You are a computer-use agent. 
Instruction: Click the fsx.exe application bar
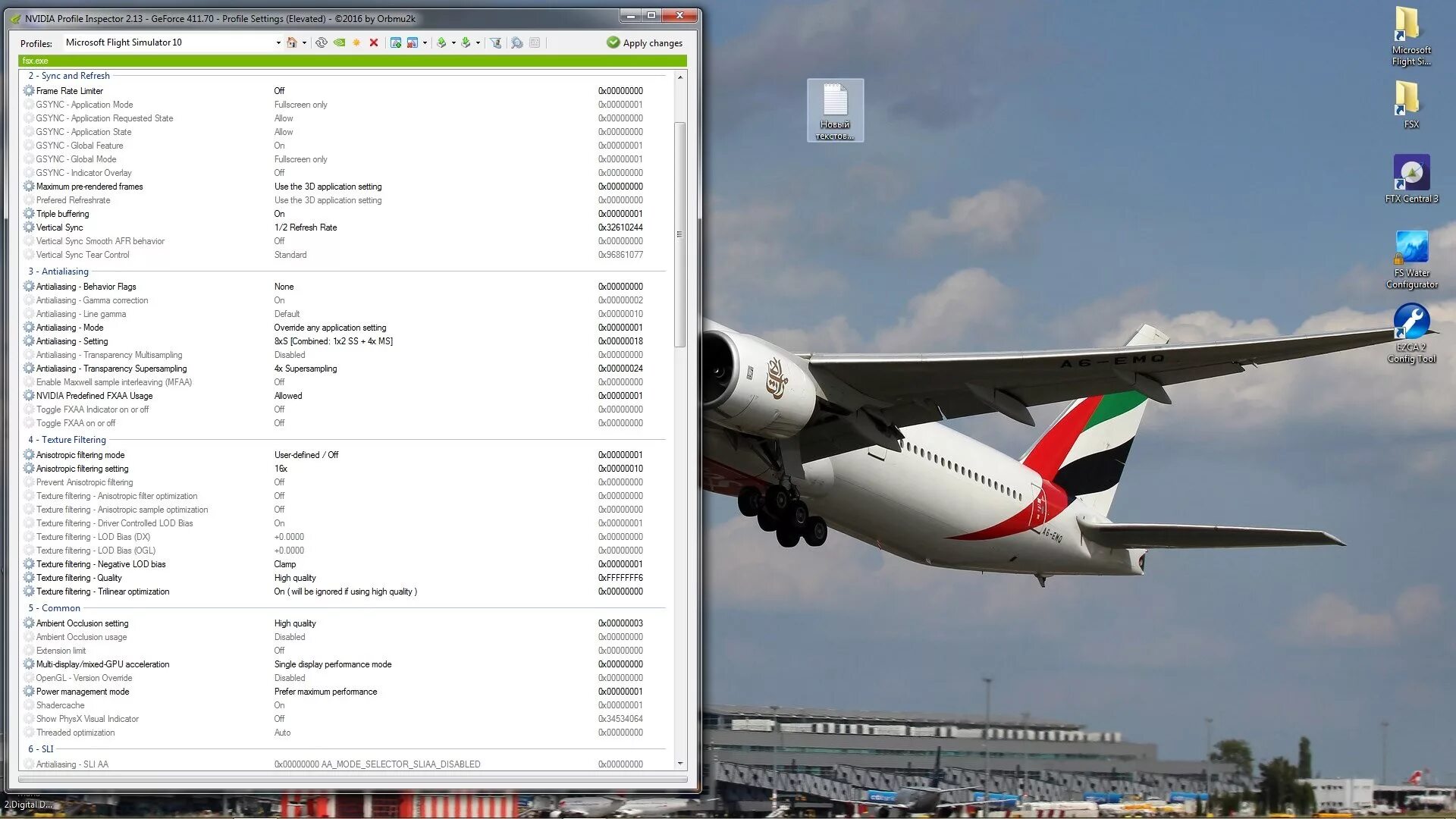click(x=352, y=61)
